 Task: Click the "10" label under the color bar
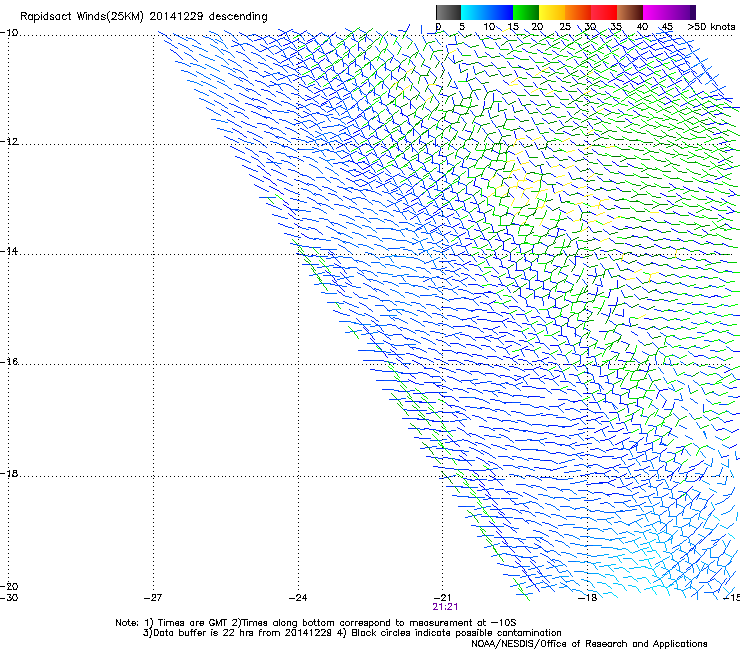point(489,27)
